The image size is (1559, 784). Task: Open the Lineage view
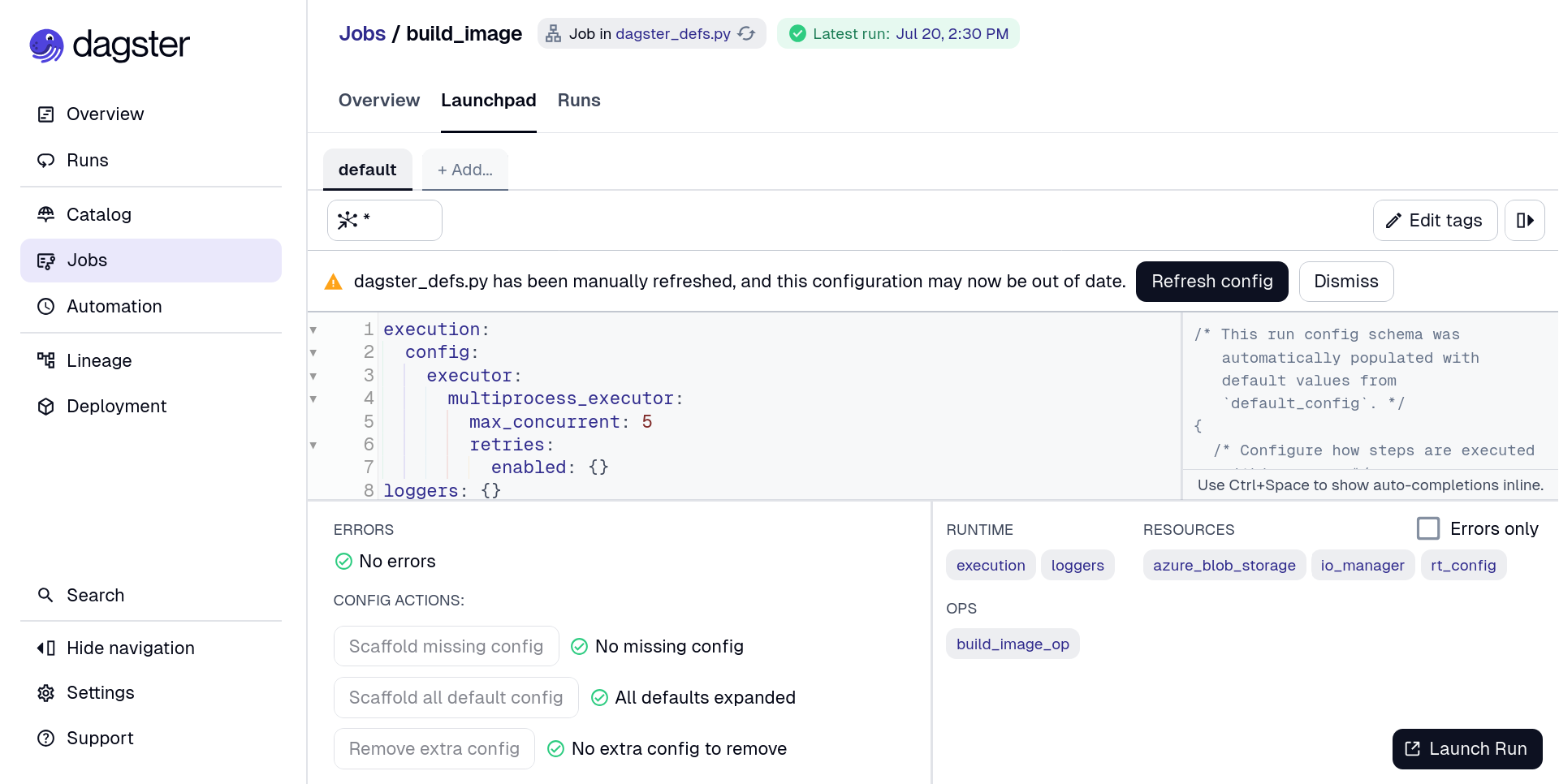coord(151,360)
